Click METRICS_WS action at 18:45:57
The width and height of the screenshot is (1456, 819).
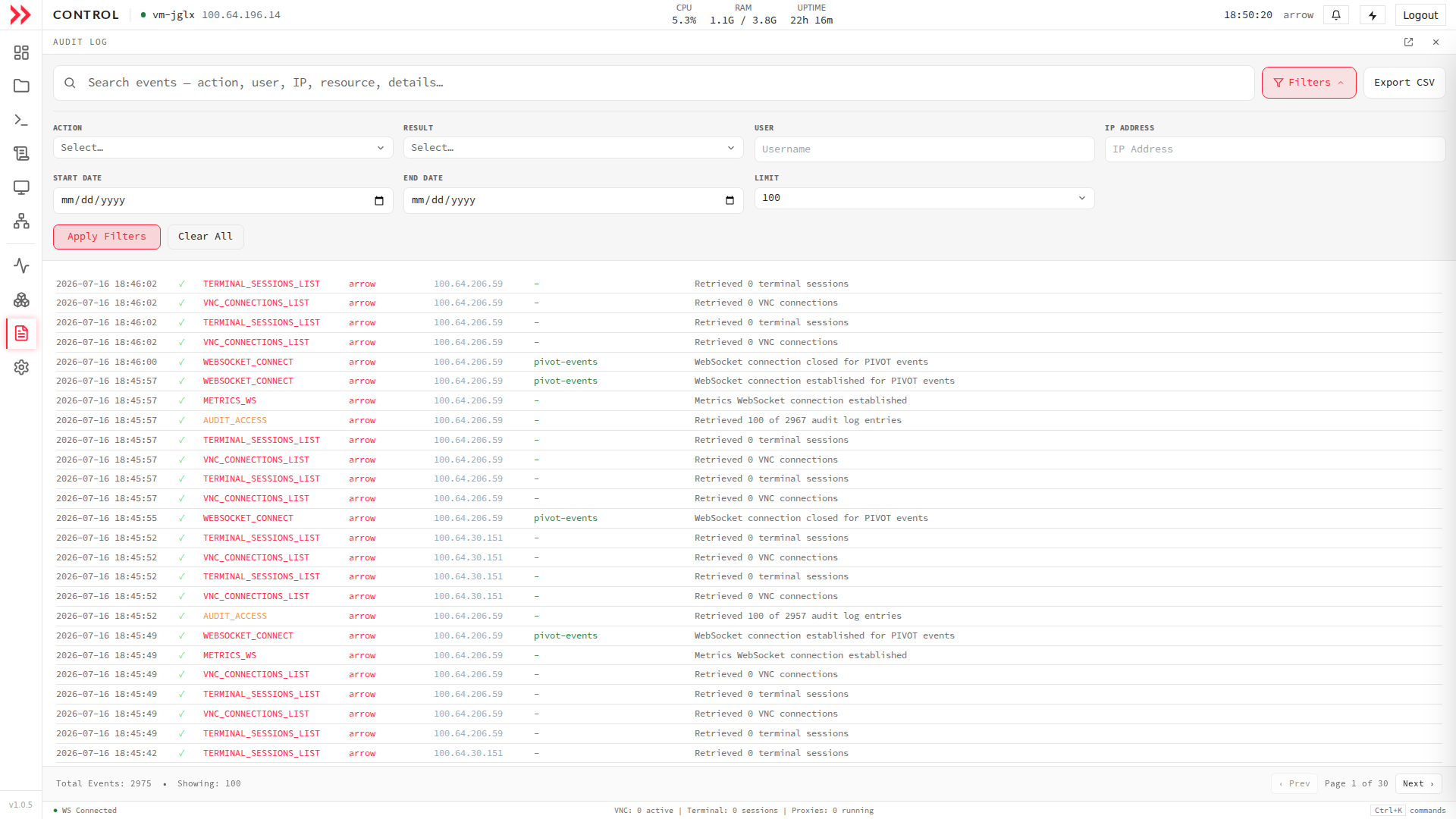click(x=230, y=400)
